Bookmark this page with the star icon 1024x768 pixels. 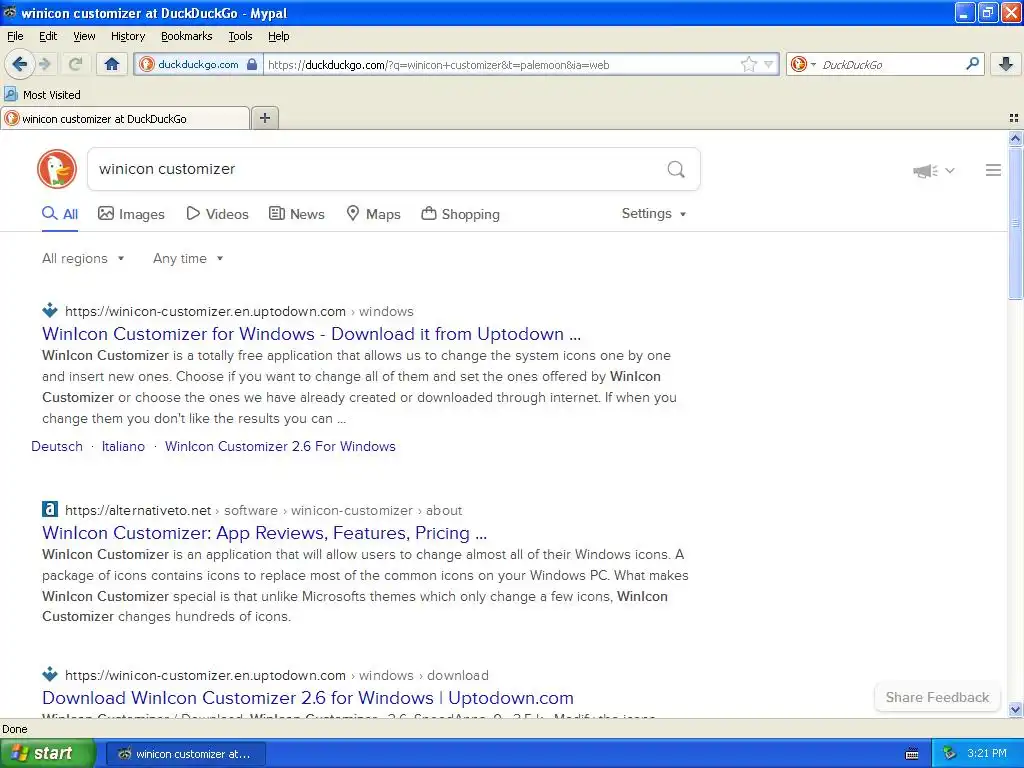pos(749,64)
